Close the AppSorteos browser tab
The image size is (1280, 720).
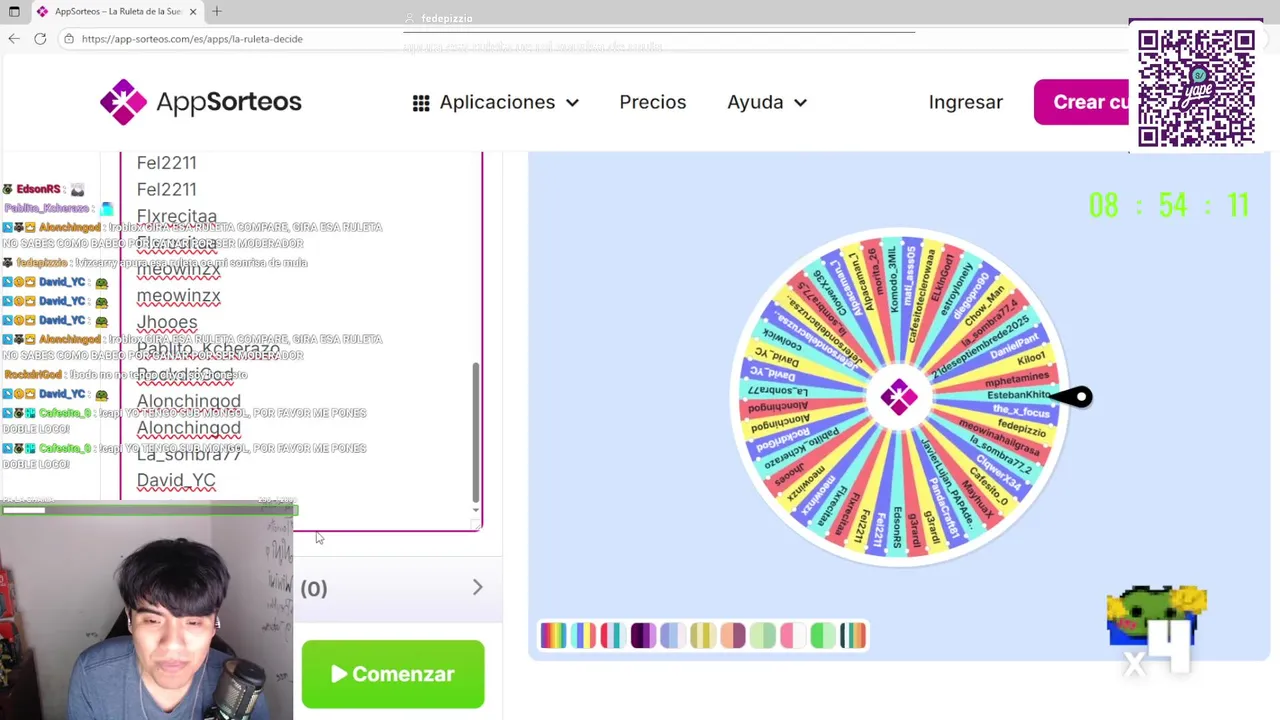pyautogui.click(x=193, y=11)
